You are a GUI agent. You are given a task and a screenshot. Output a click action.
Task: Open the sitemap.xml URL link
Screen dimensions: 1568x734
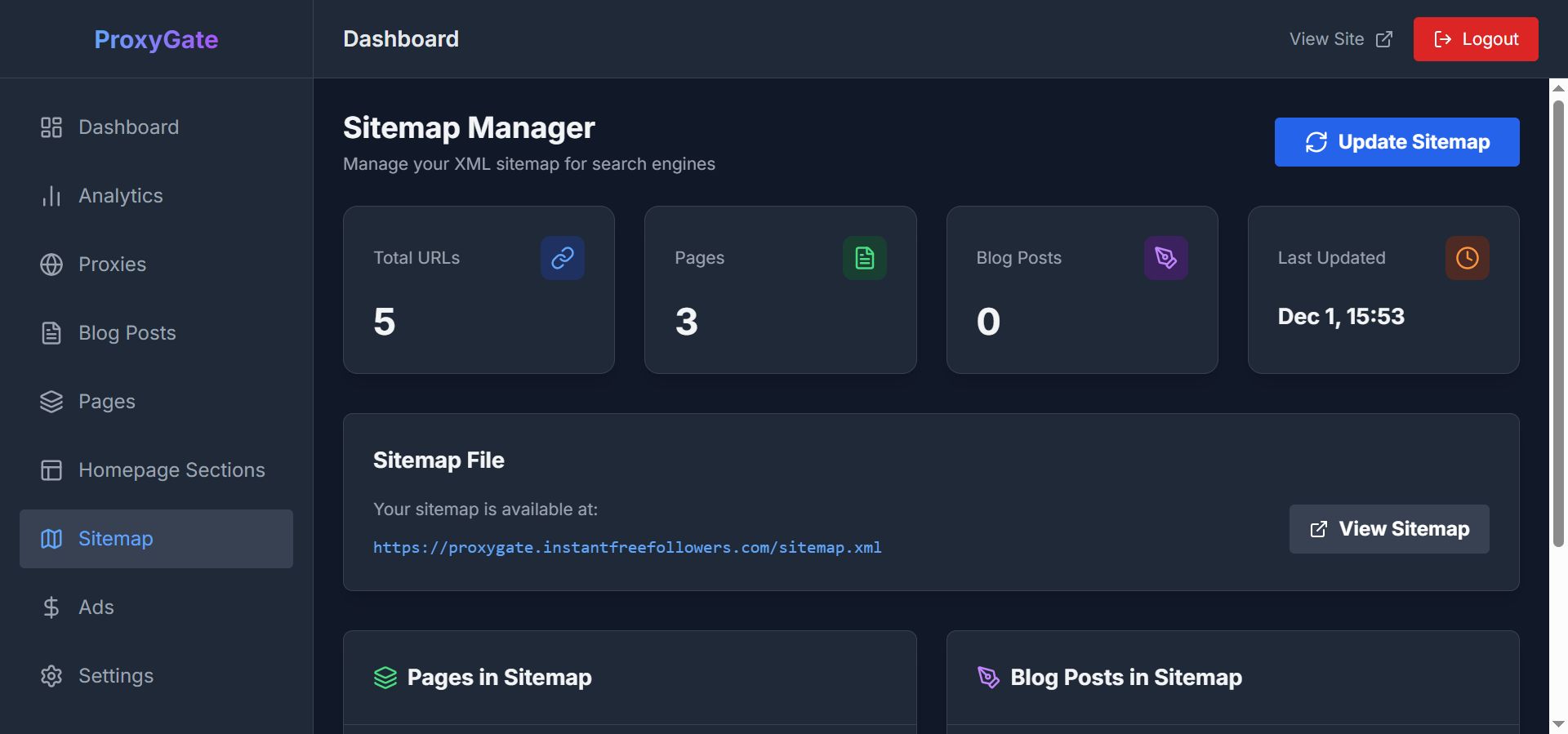pos(626,548)
